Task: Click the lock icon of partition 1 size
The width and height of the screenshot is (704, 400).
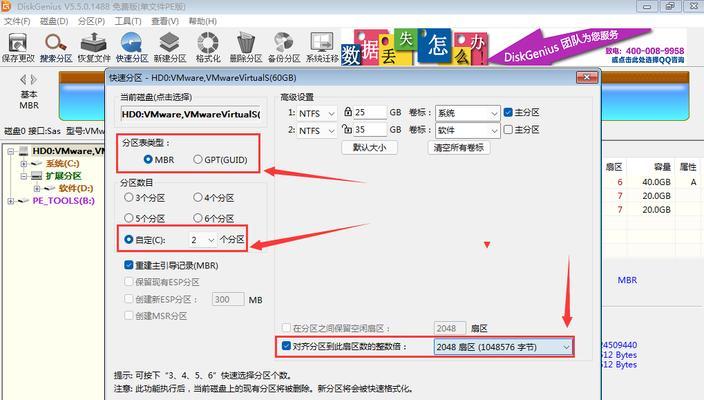Action: tap(348, 111)
